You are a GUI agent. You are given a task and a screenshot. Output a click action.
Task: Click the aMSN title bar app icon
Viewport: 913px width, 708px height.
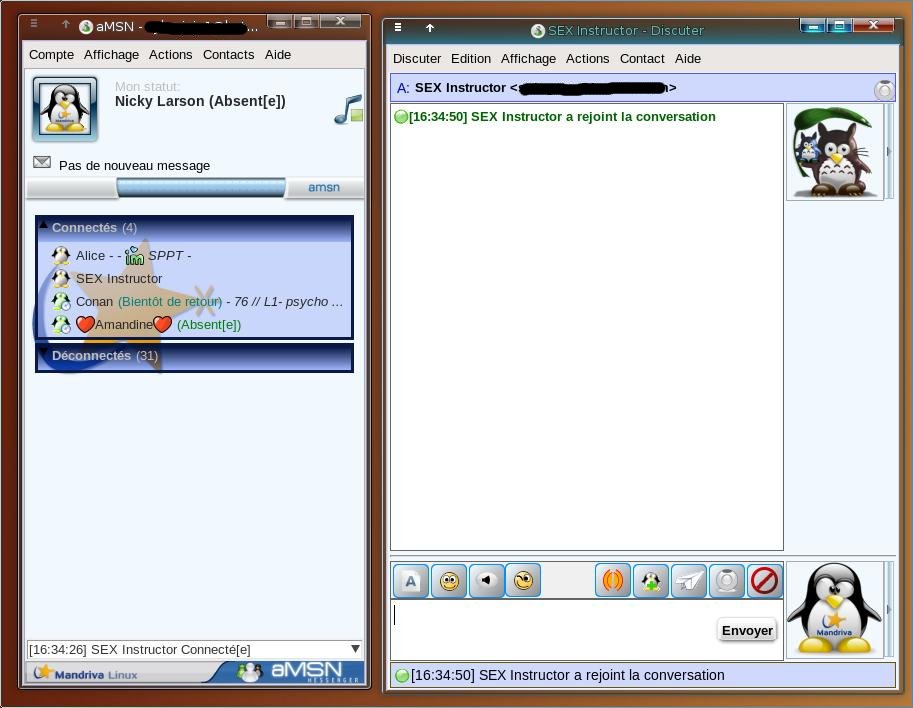(86, 27)
